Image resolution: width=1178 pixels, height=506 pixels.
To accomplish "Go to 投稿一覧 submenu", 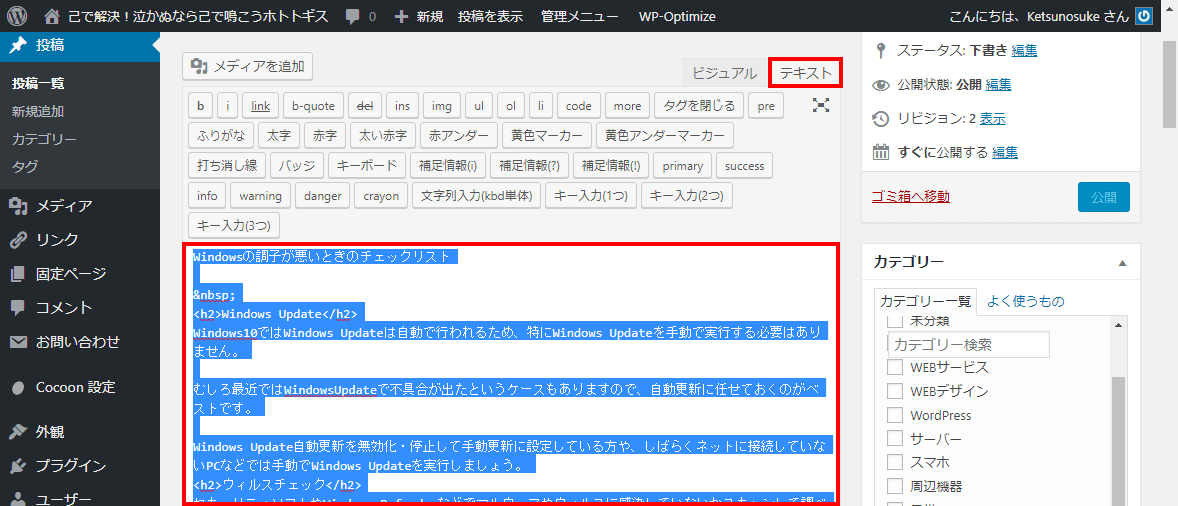I will pos(38,84).
